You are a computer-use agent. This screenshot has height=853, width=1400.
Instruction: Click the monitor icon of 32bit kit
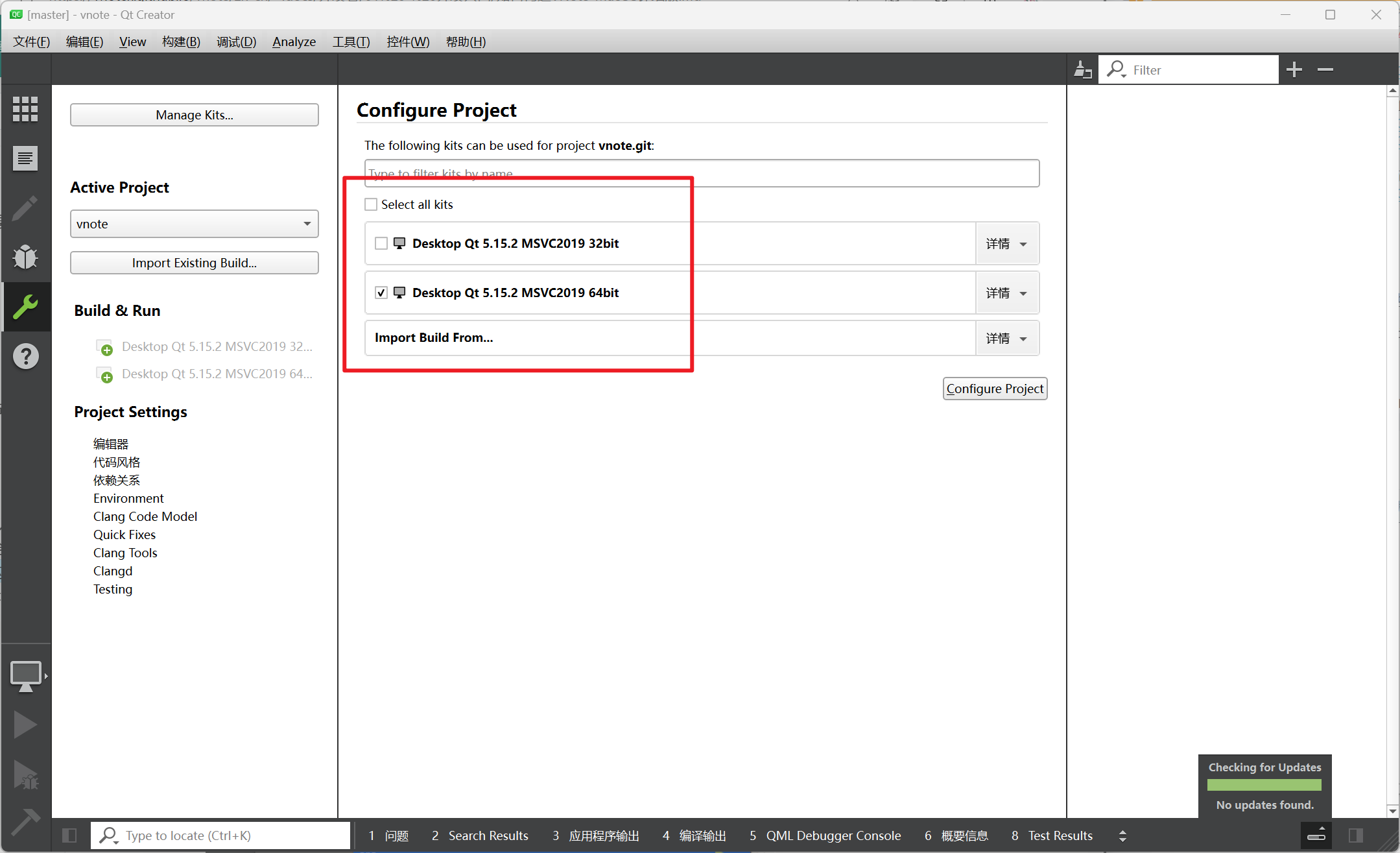point(399,243)
